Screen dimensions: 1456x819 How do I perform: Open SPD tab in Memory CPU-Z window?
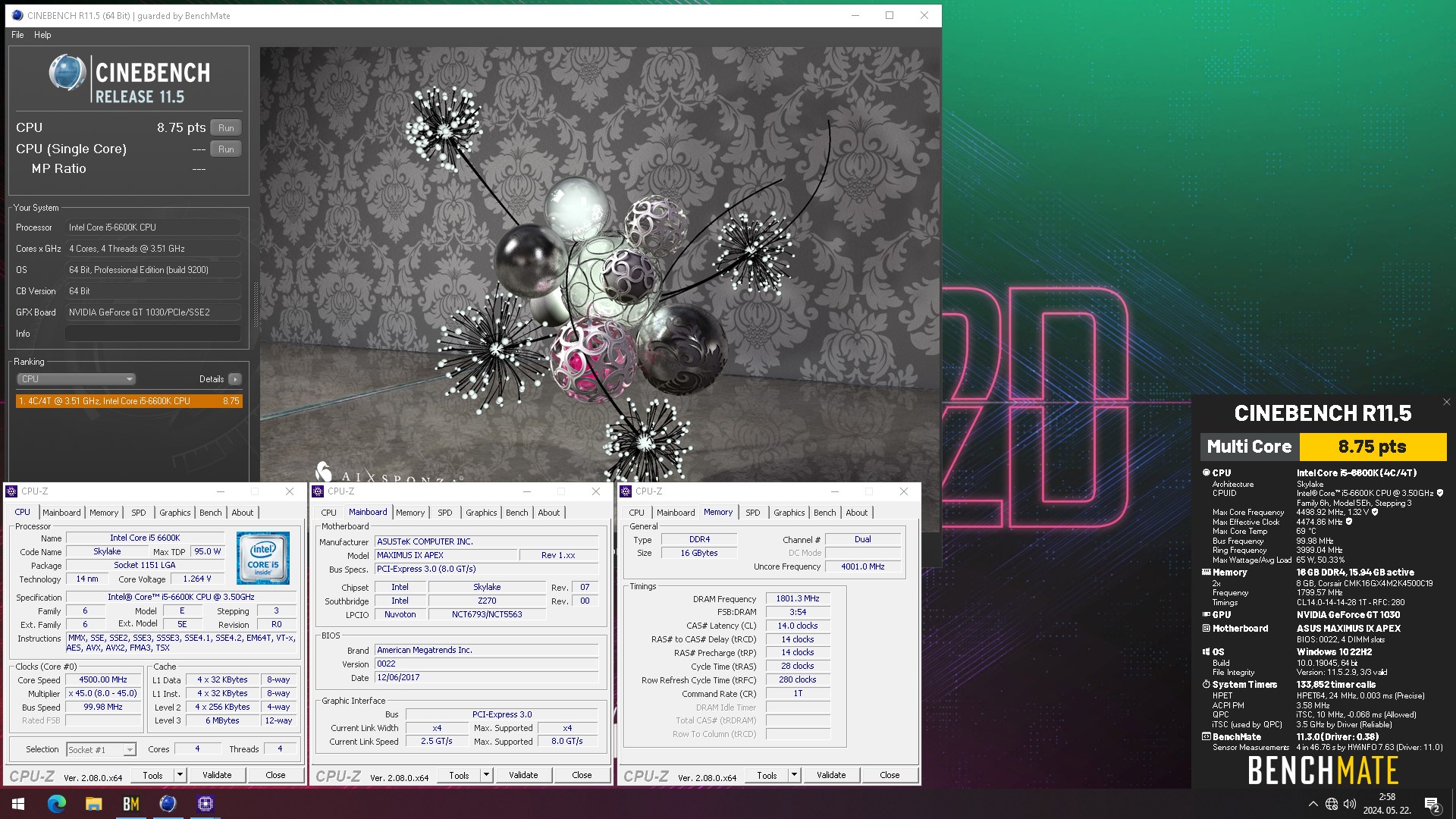752,513
